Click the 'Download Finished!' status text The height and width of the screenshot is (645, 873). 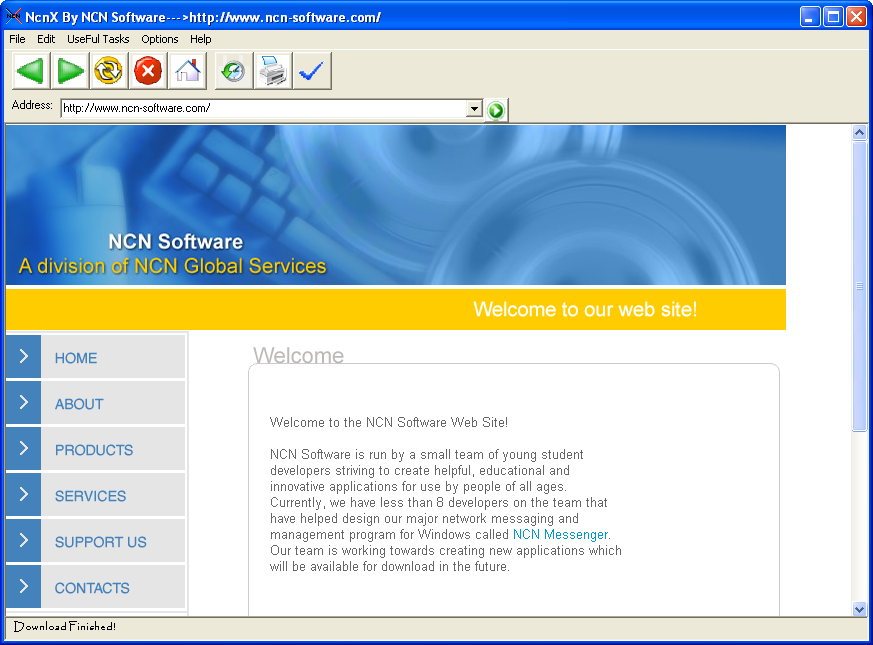click(x=65, y=627)
